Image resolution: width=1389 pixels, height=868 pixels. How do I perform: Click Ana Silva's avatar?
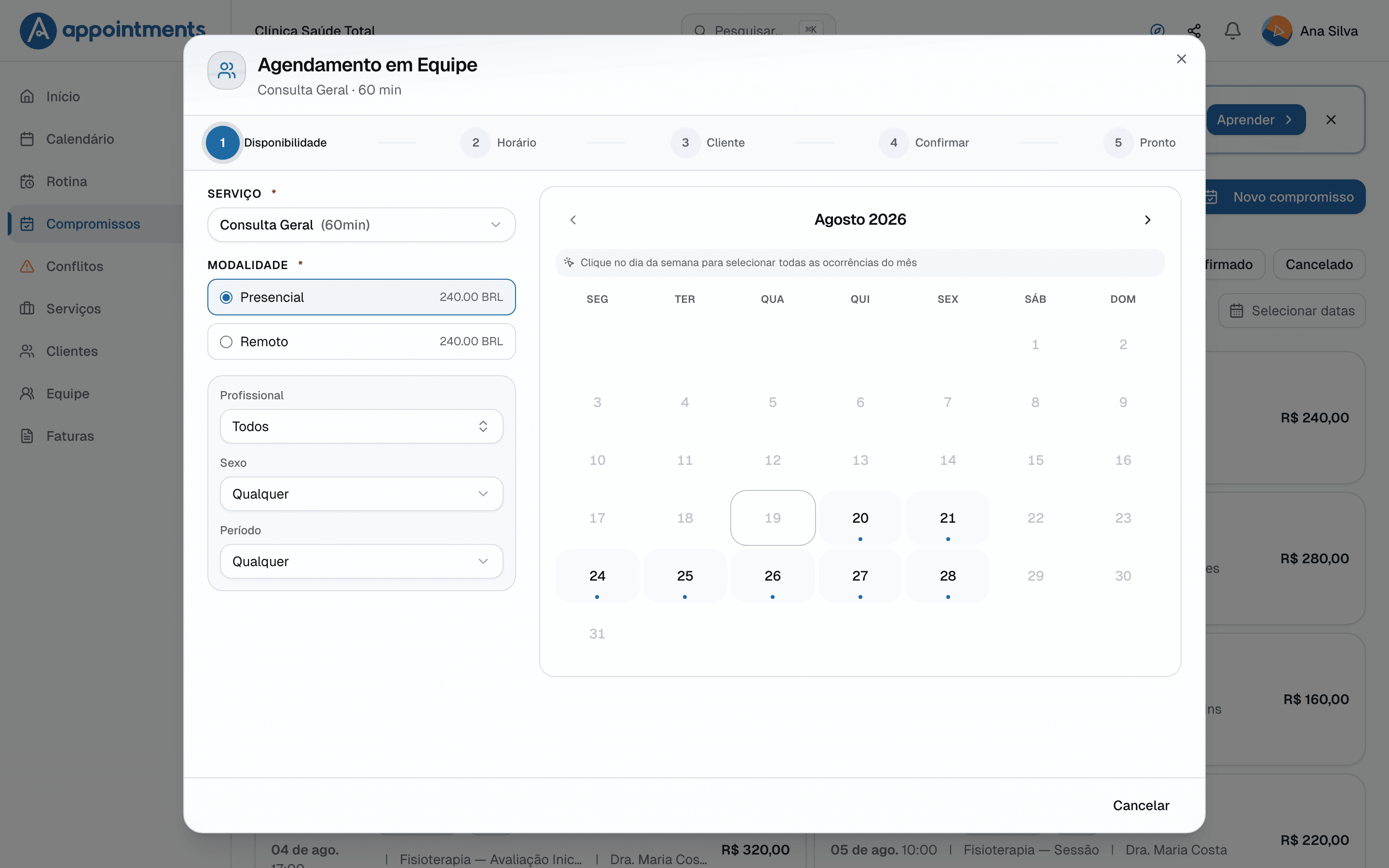click(x=1277, y=30)
